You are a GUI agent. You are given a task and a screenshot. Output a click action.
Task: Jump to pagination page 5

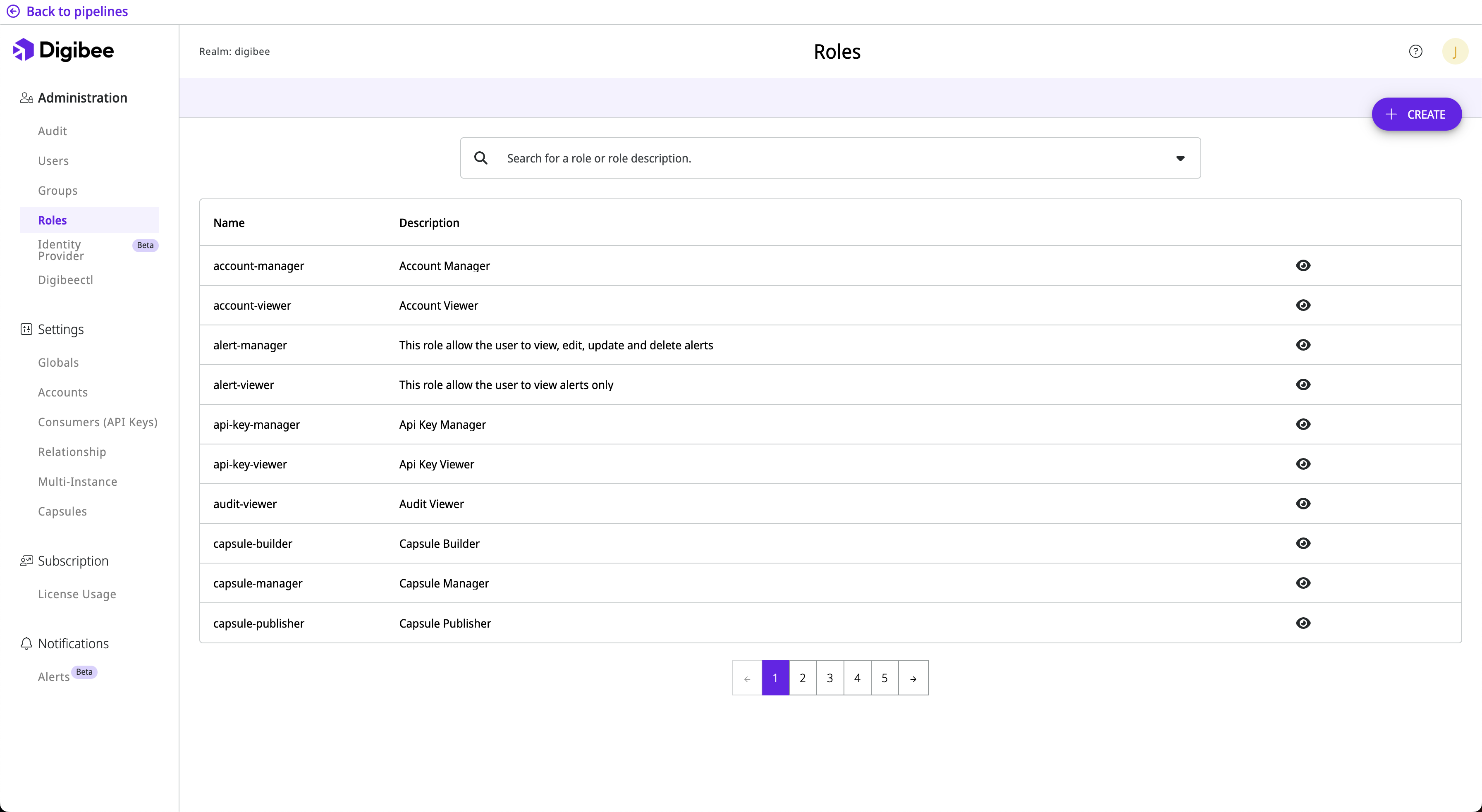[x=884, y=678]
